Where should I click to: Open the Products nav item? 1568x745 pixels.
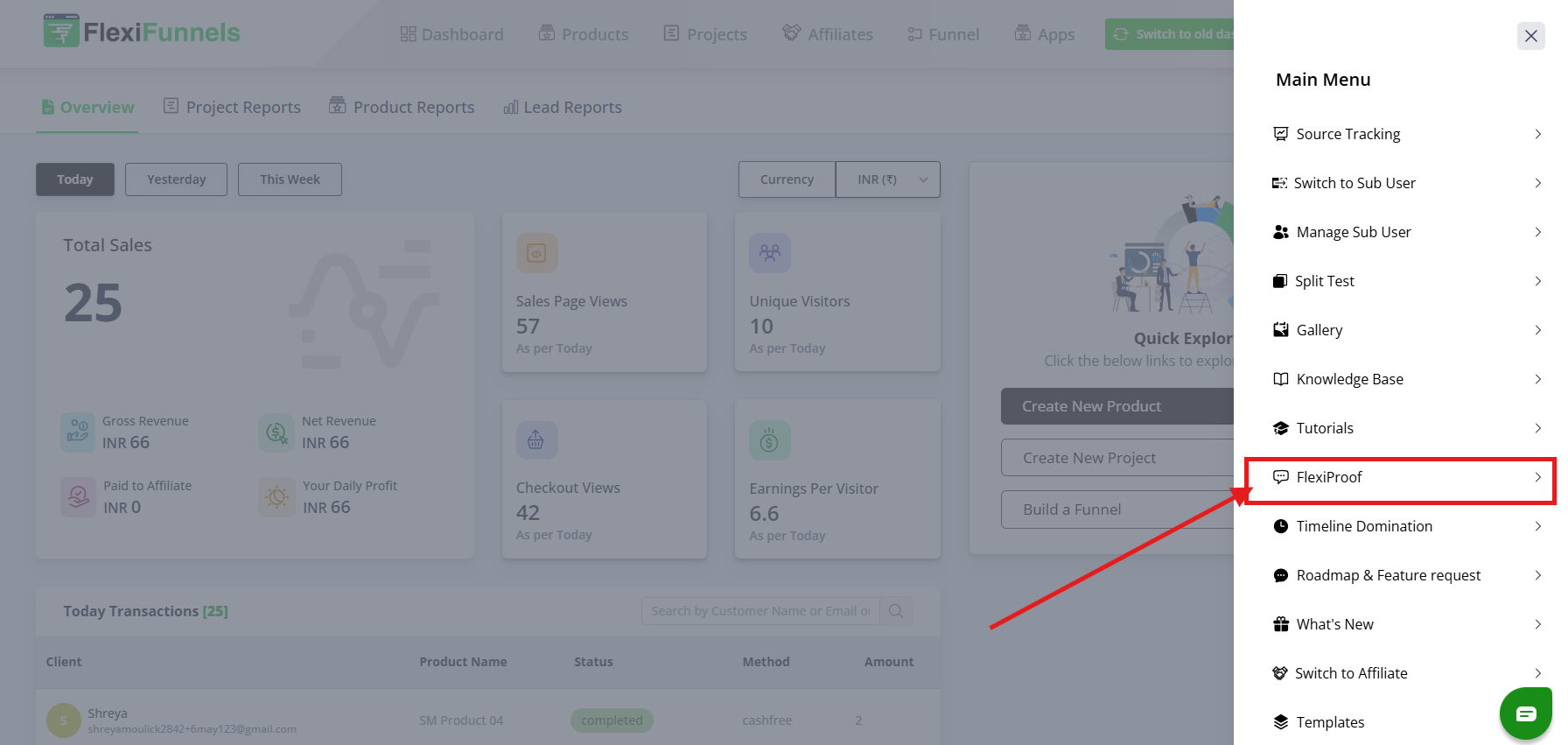click(584, 34)
